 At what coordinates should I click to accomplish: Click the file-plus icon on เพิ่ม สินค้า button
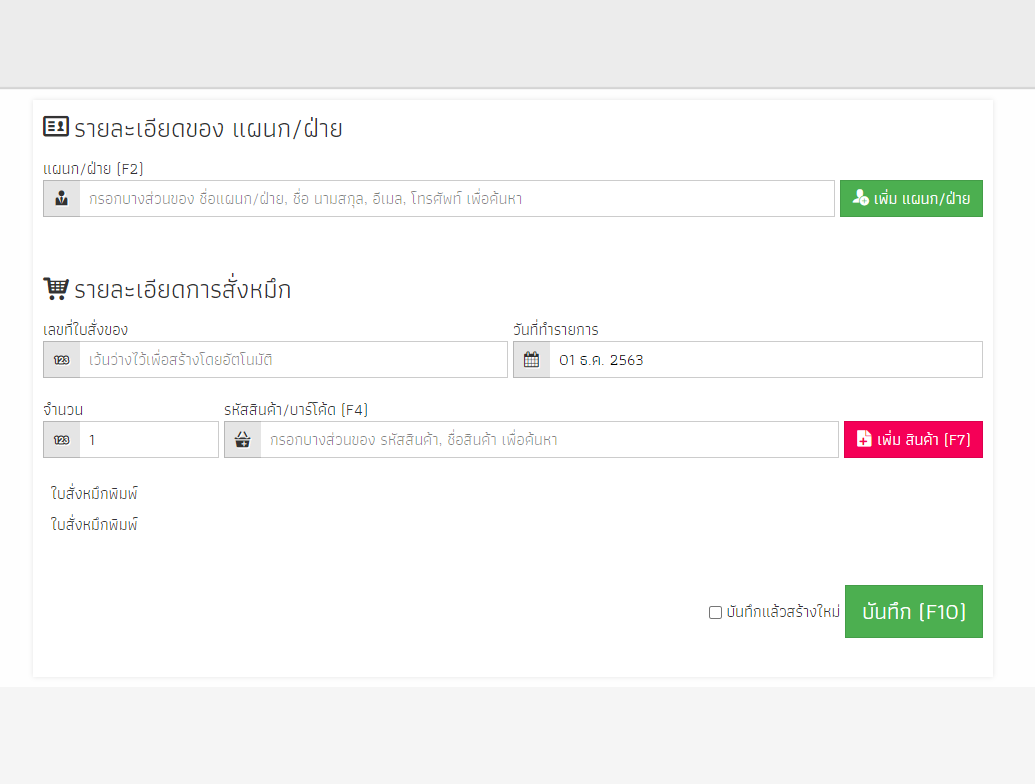(864, 440)
